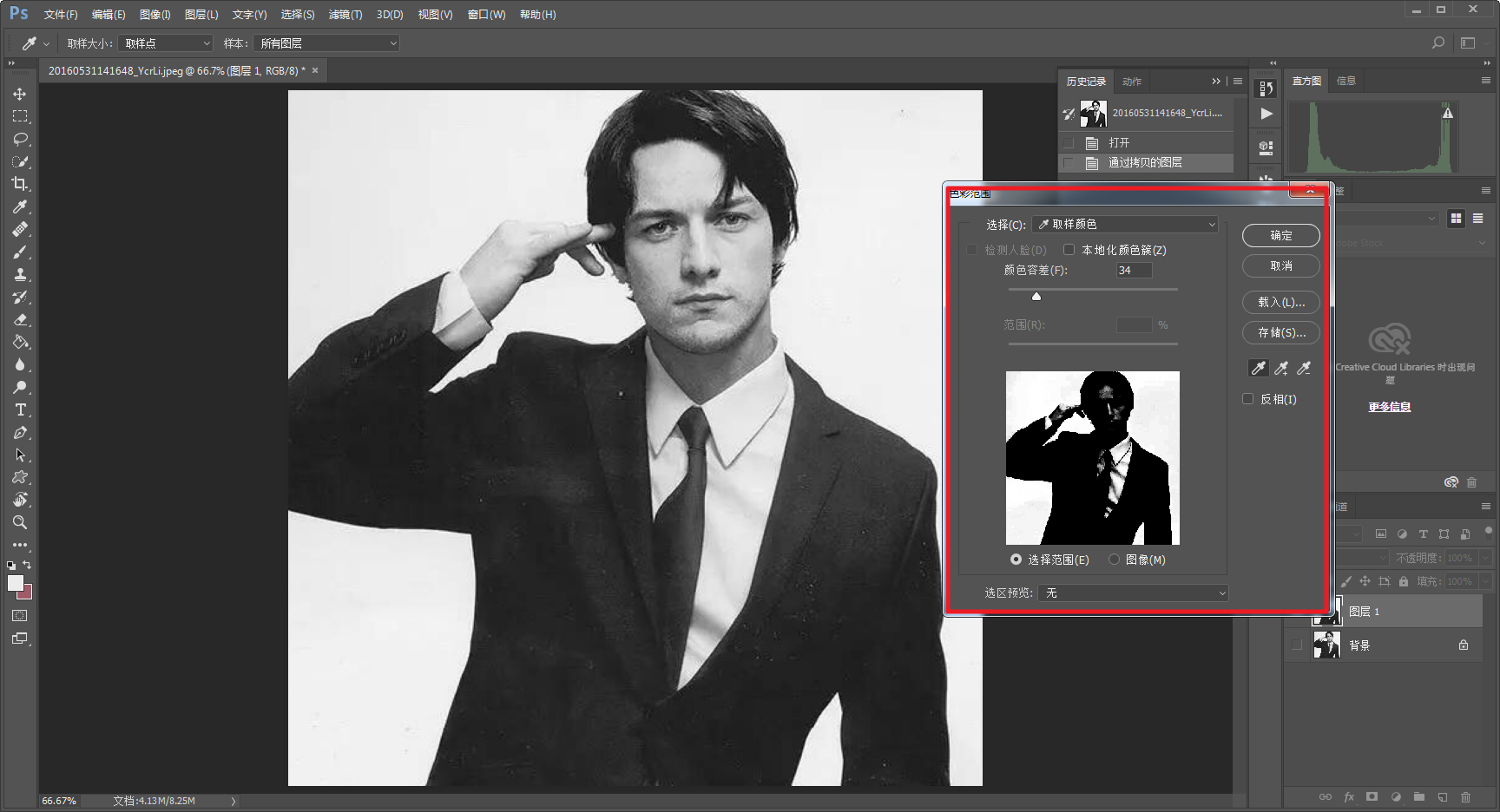The height and width of the screenshot is (812, 1500).
Task: Click the 取消 button
Action: 1281,265
